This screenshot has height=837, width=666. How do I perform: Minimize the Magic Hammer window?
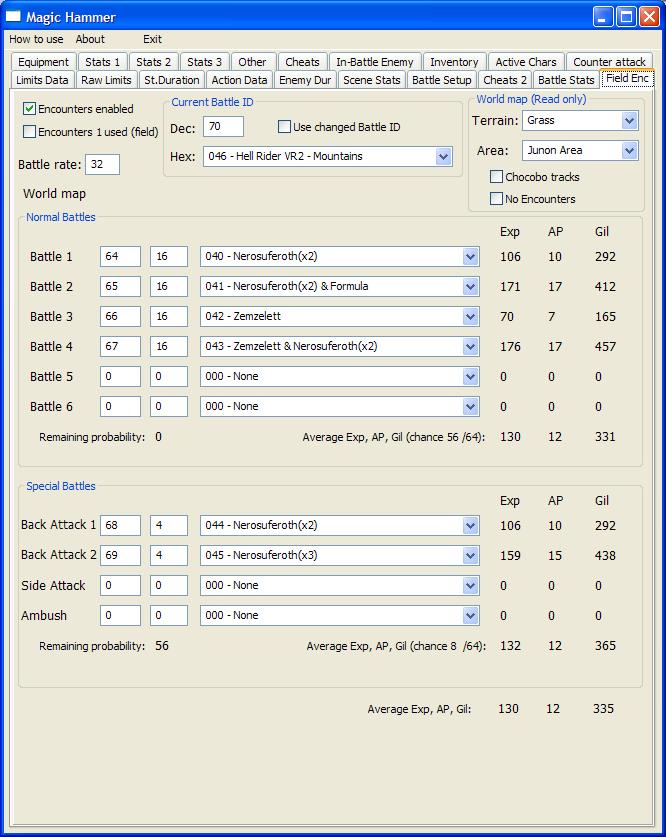coord(603,17)
